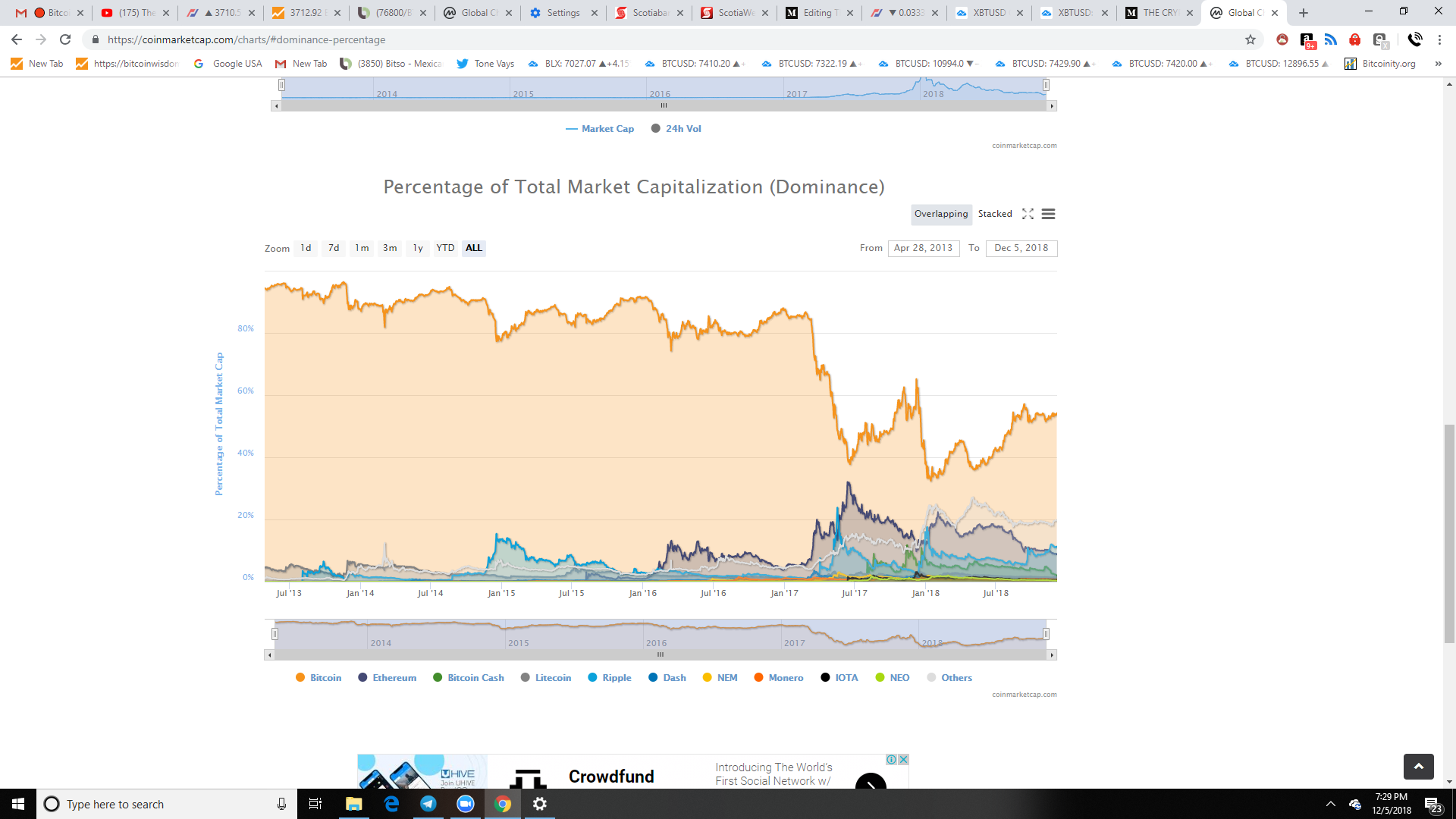Image resolution: width=1456 pixels, height=819 pixels.
Task: Toggle Market Cap series in upper legend
Action: point(600,129)
